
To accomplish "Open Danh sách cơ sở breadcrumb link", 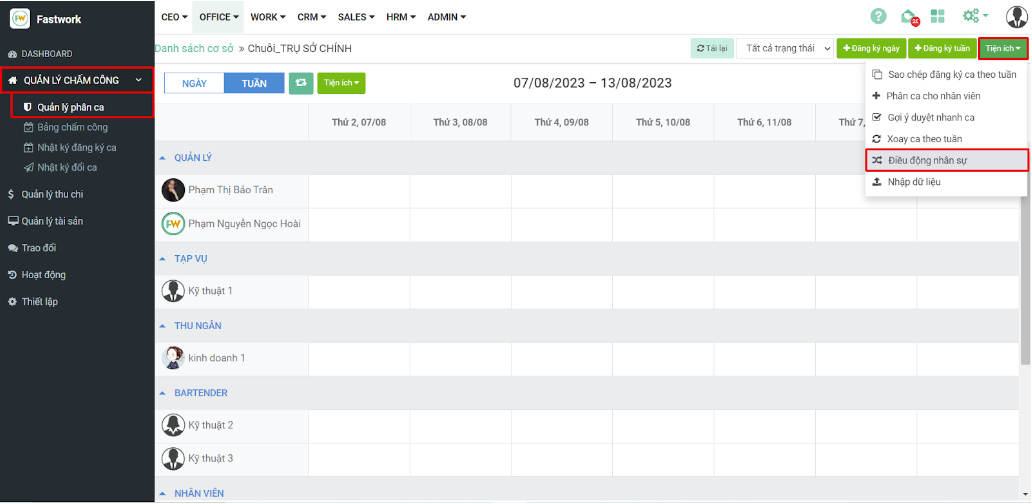I will tap(194, 48).
